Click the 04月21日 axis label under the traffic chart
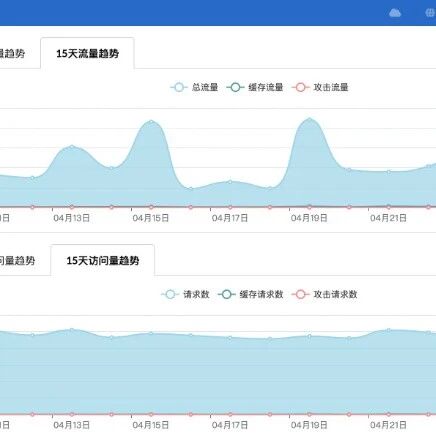Image resolution: width=436 pixels, height=437 pixels. pos(388,218)
